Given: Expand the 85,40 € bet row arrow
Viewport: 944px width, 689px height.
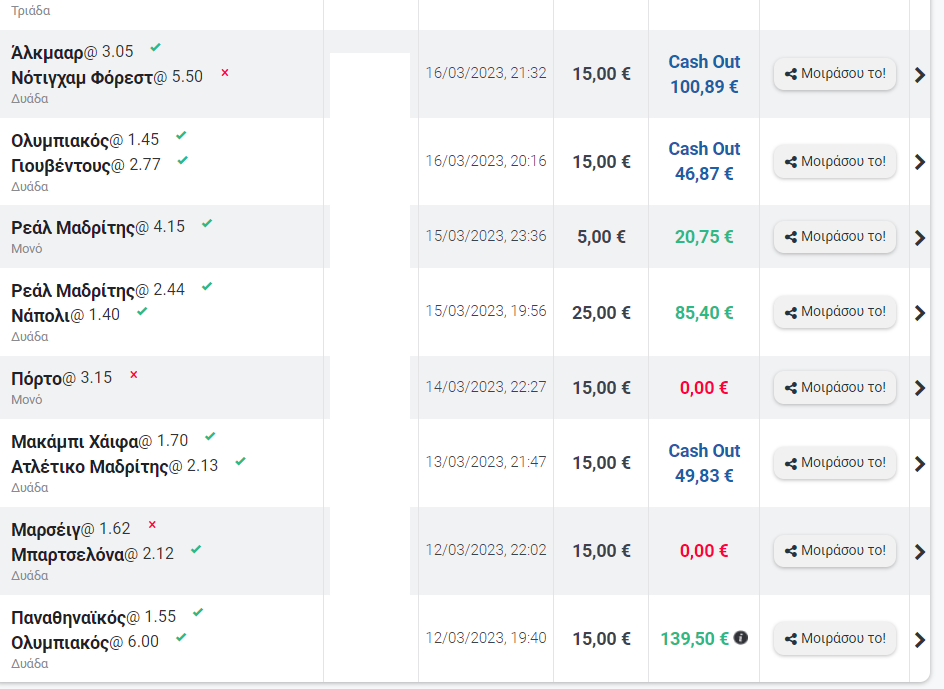Looking at the screenshot, I should [x=919, y=313].
